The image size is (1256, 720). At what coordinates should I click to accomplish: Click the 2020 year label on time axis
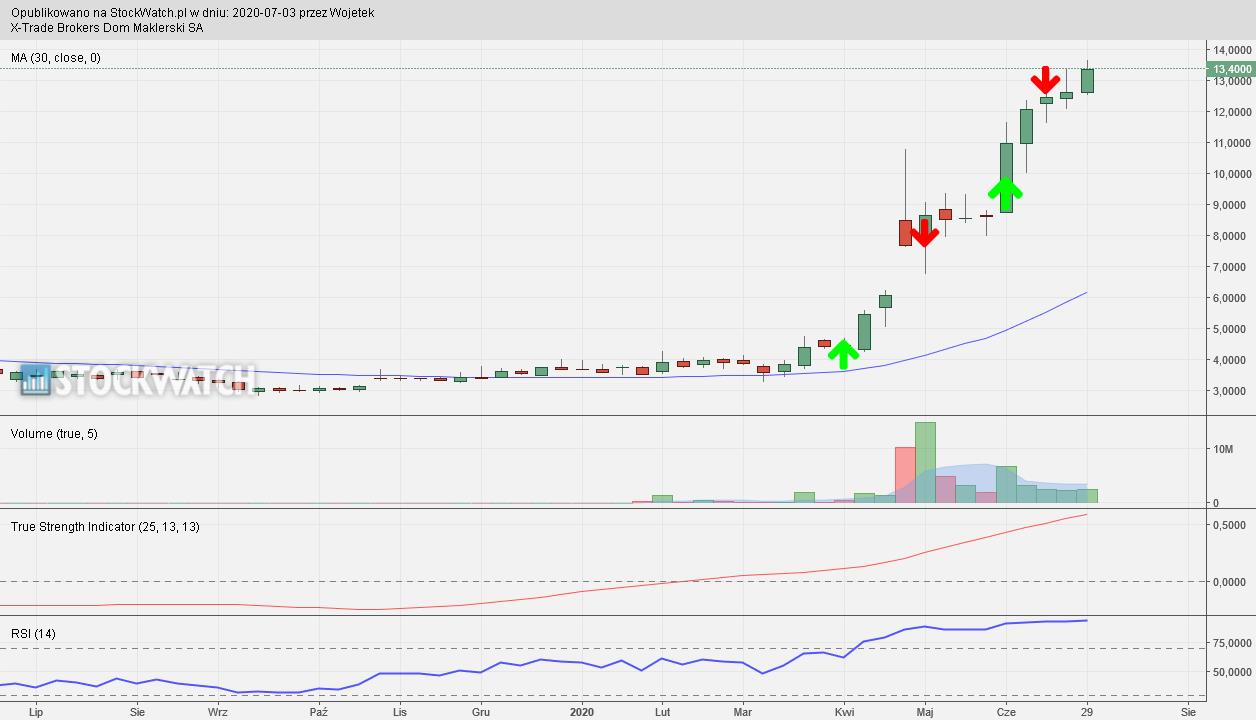point(581,712)
